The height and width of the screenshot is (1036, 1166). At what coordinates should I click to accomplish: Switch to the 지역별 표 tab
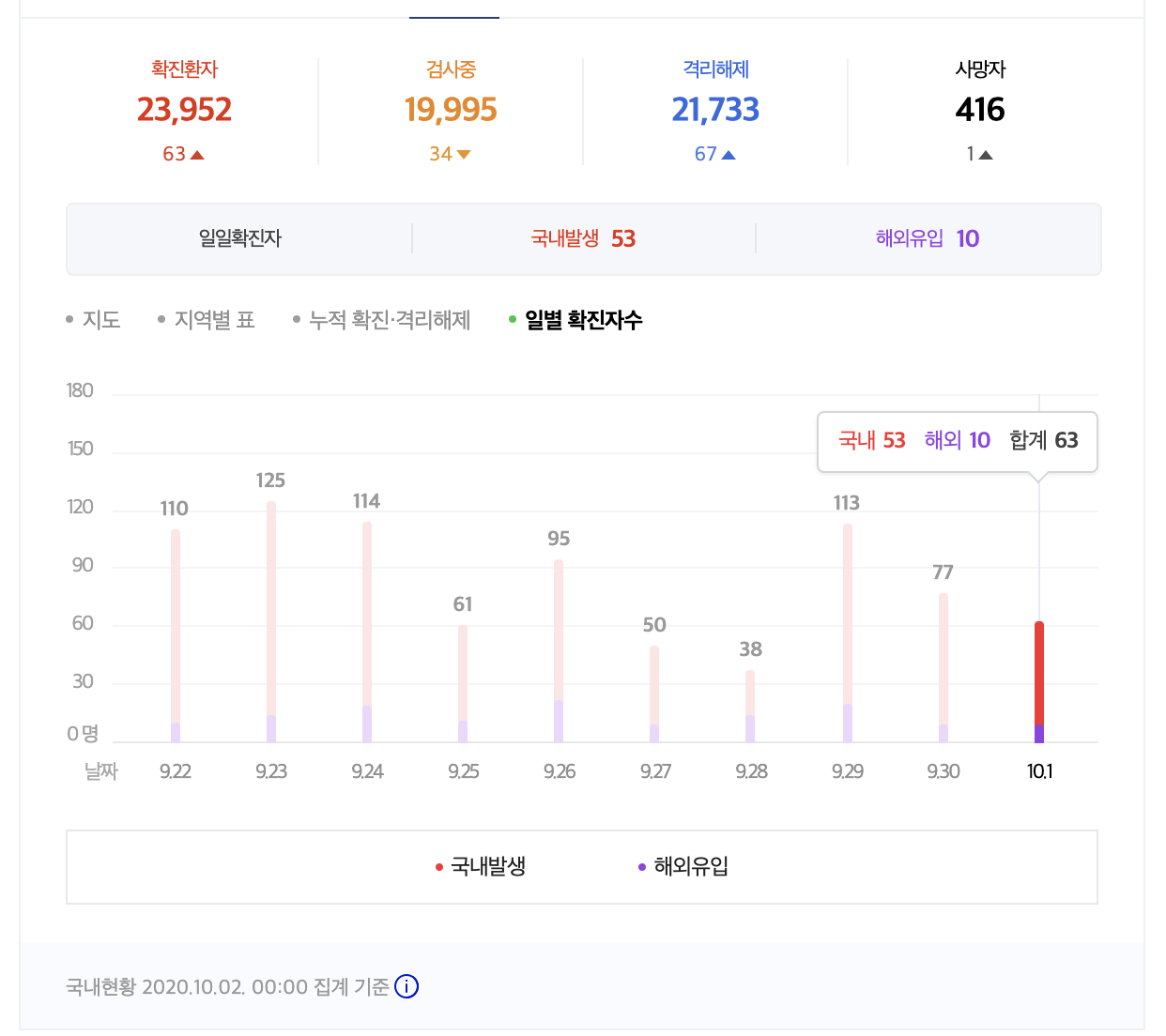(x=207, y=320)
